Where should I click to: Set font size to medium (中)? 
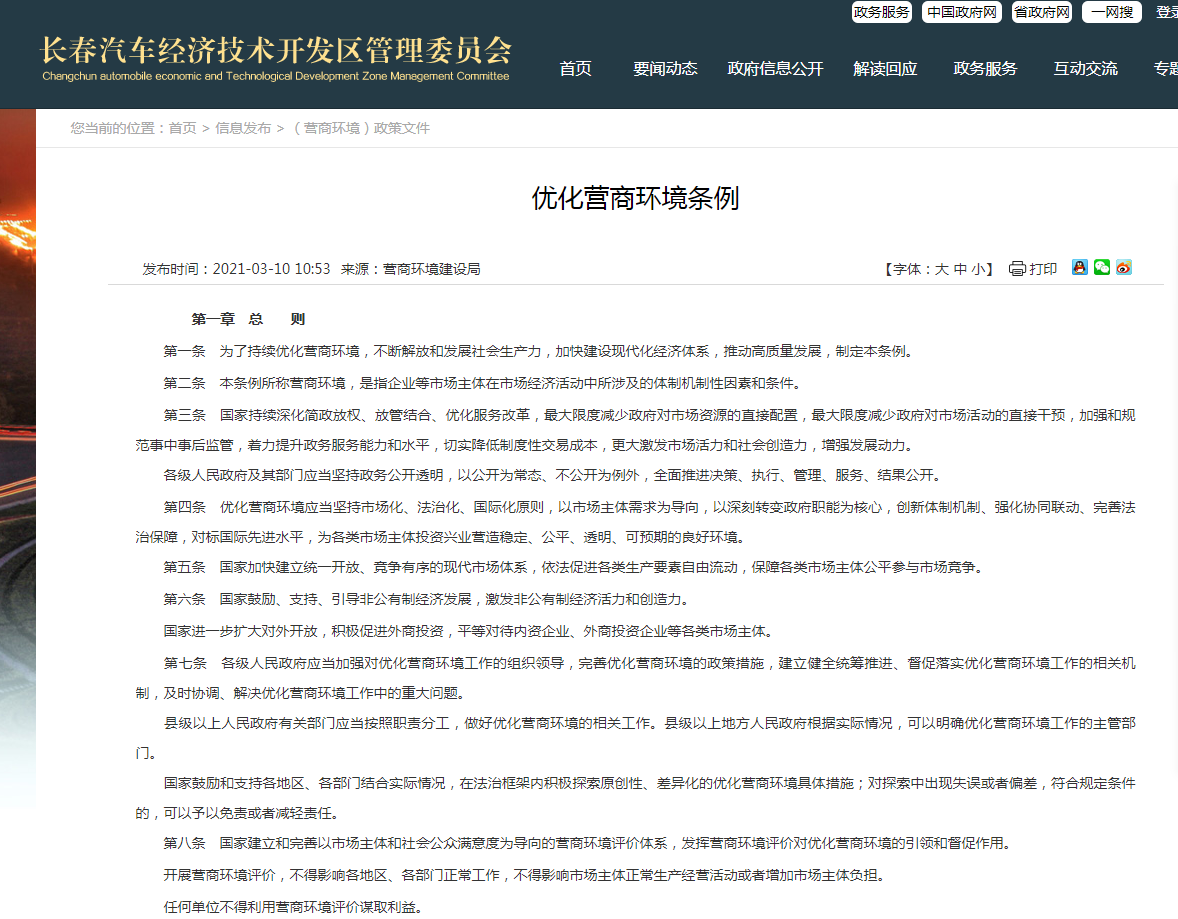[x=960, y=269]
